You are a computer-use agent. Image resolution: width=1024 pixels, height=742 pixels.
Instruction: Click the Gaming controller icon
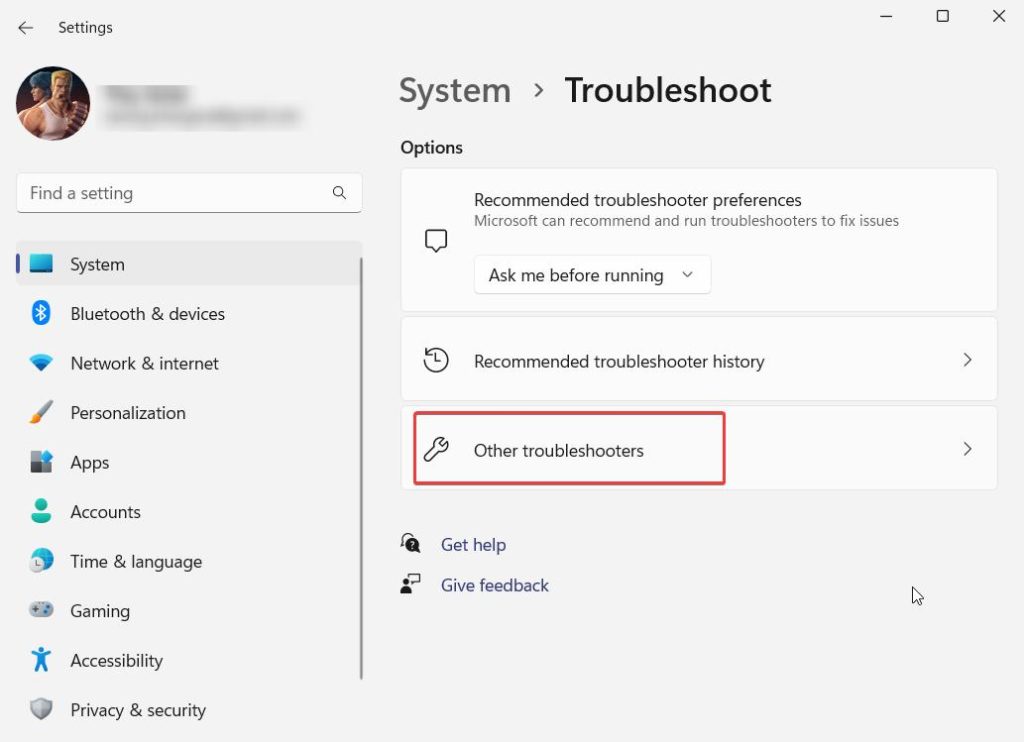41,610
